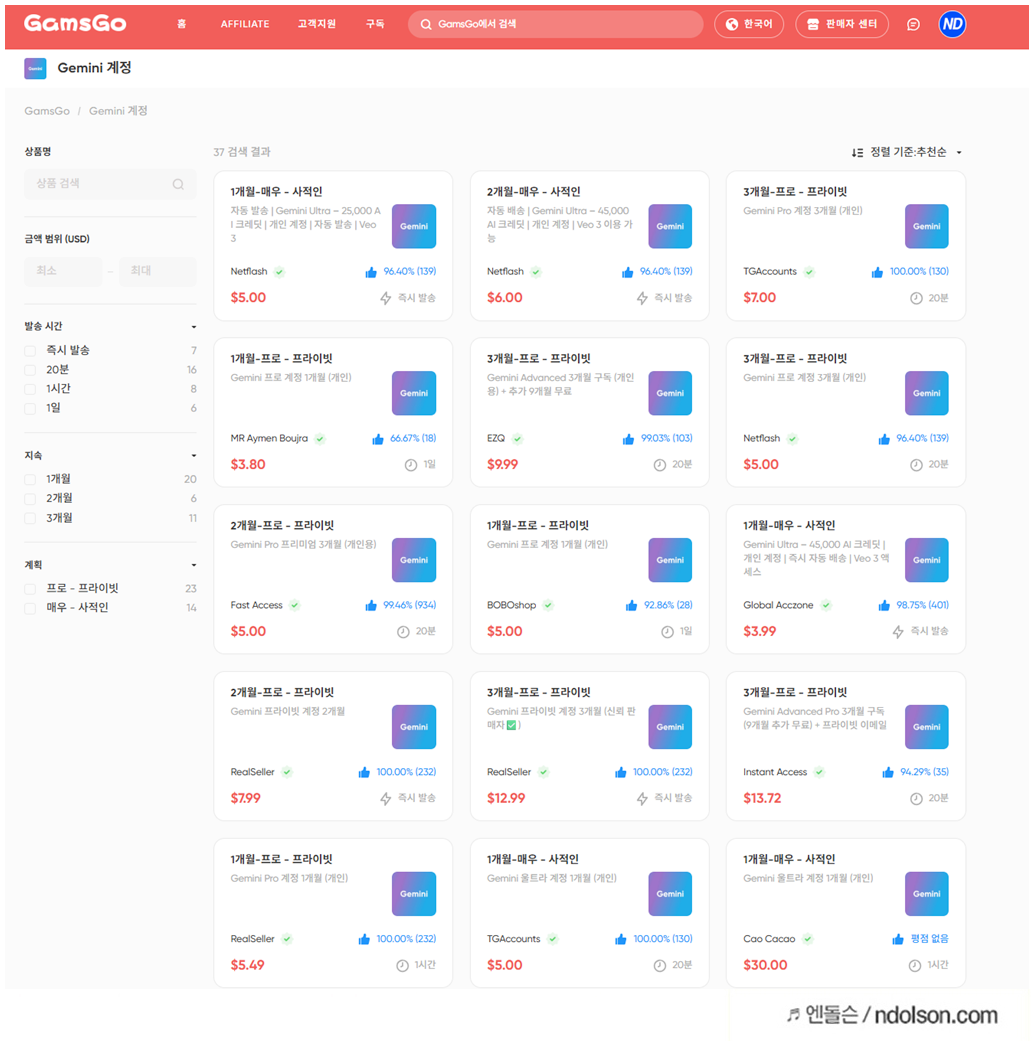This screenshot has width=1034, height=1041.
Task: Open the RealSeller $12.99 listing title
Action: [539, 692]
